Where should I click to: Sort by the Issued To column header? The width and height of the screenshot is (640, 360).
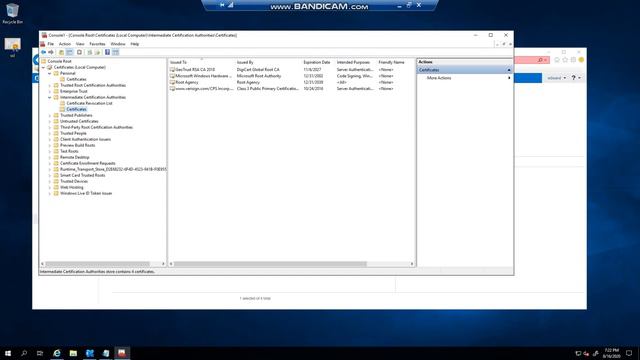point(202,62)
